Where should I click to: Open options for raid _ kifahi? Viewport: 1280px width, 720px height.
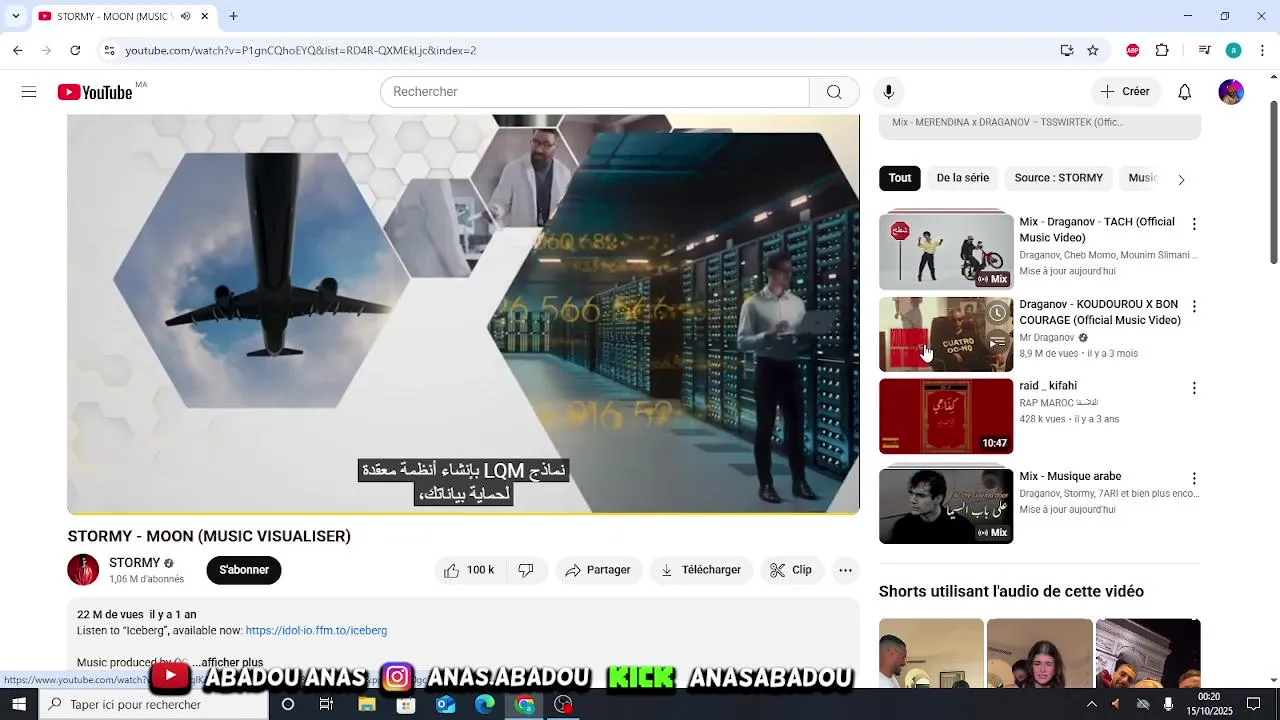point(1193,388)
